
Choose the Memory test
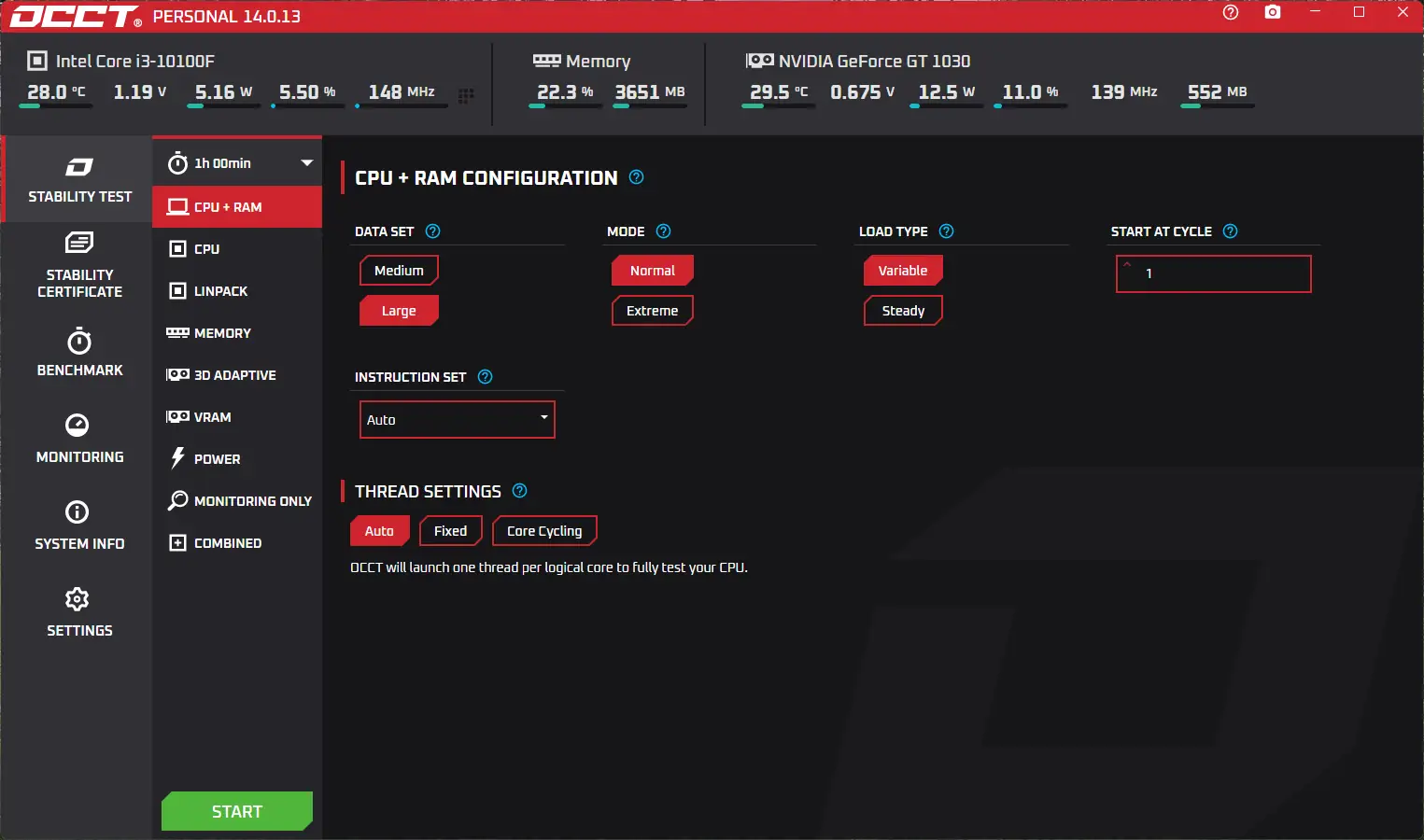(x=237, y=333)
